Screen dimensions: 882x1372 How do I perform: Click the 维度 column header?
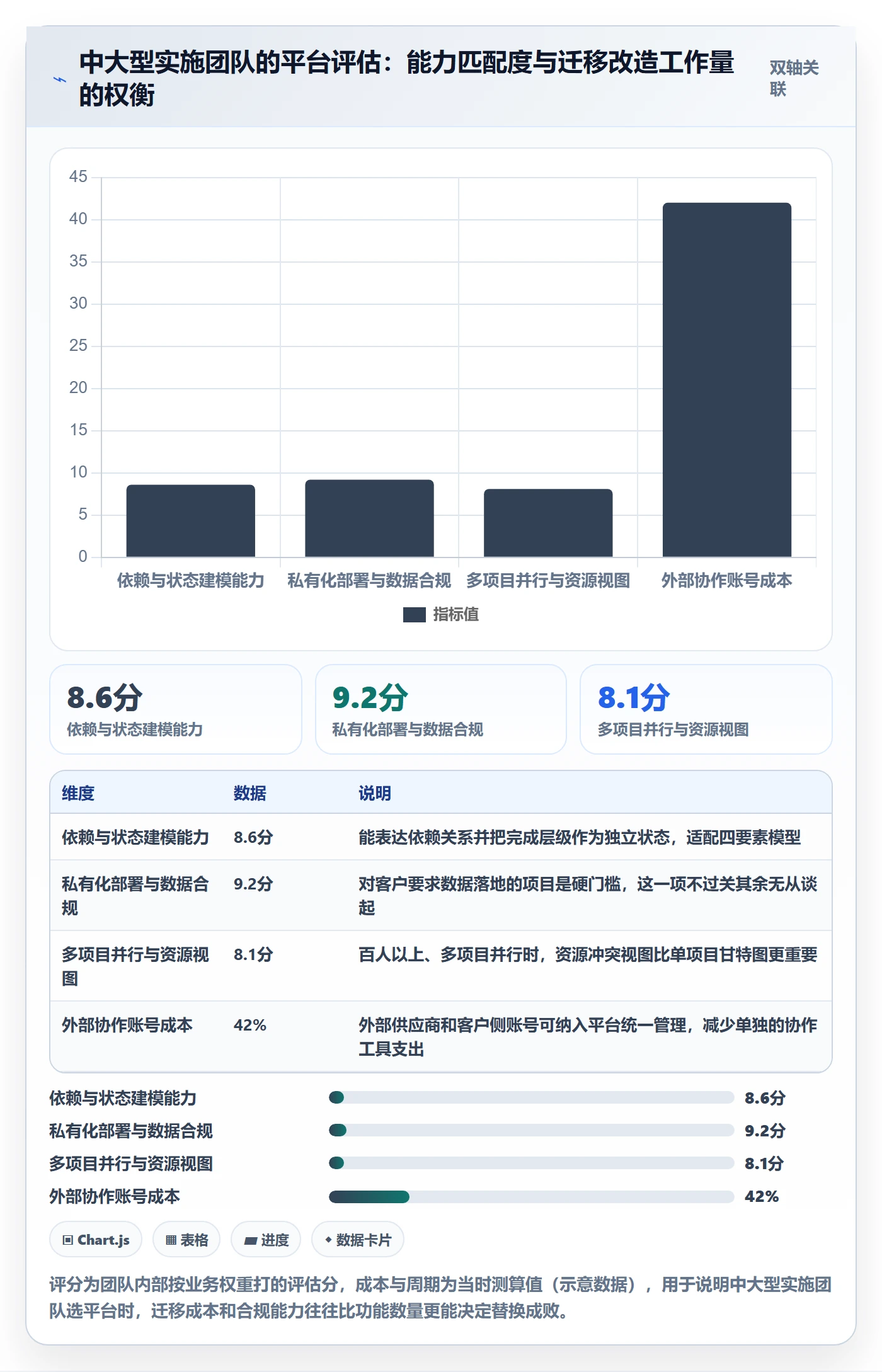(78, 793)
